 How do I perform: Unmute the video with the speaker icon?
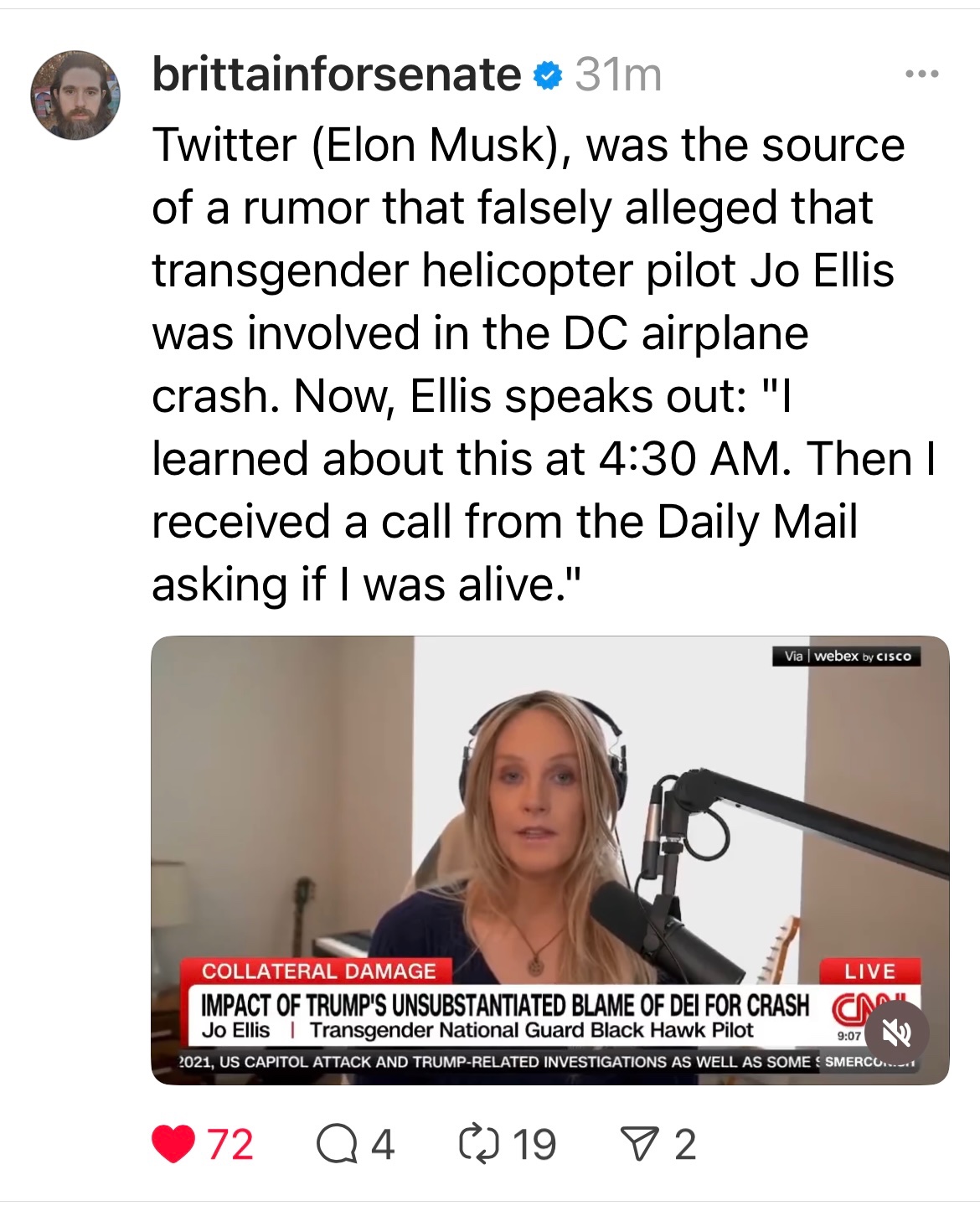click(896, 1035)
